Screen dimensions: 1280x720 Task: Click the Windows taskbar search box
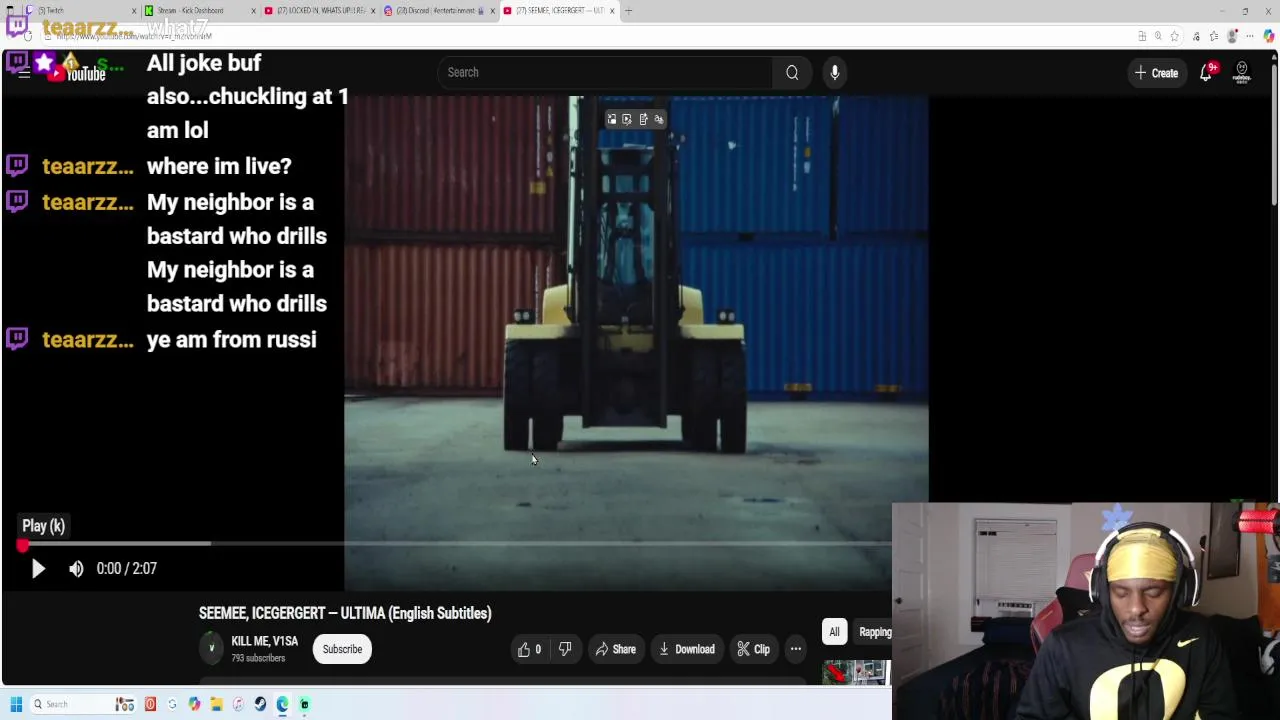(83, 704)
